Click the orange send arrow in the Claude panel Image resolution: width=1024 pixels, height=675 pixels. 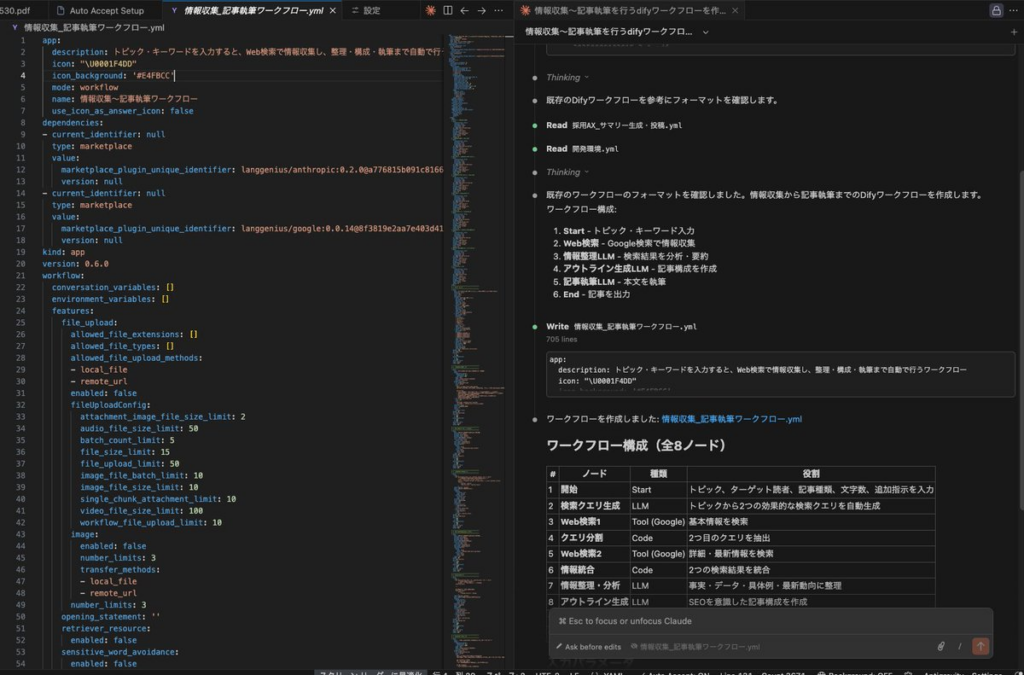coord(981,646)
